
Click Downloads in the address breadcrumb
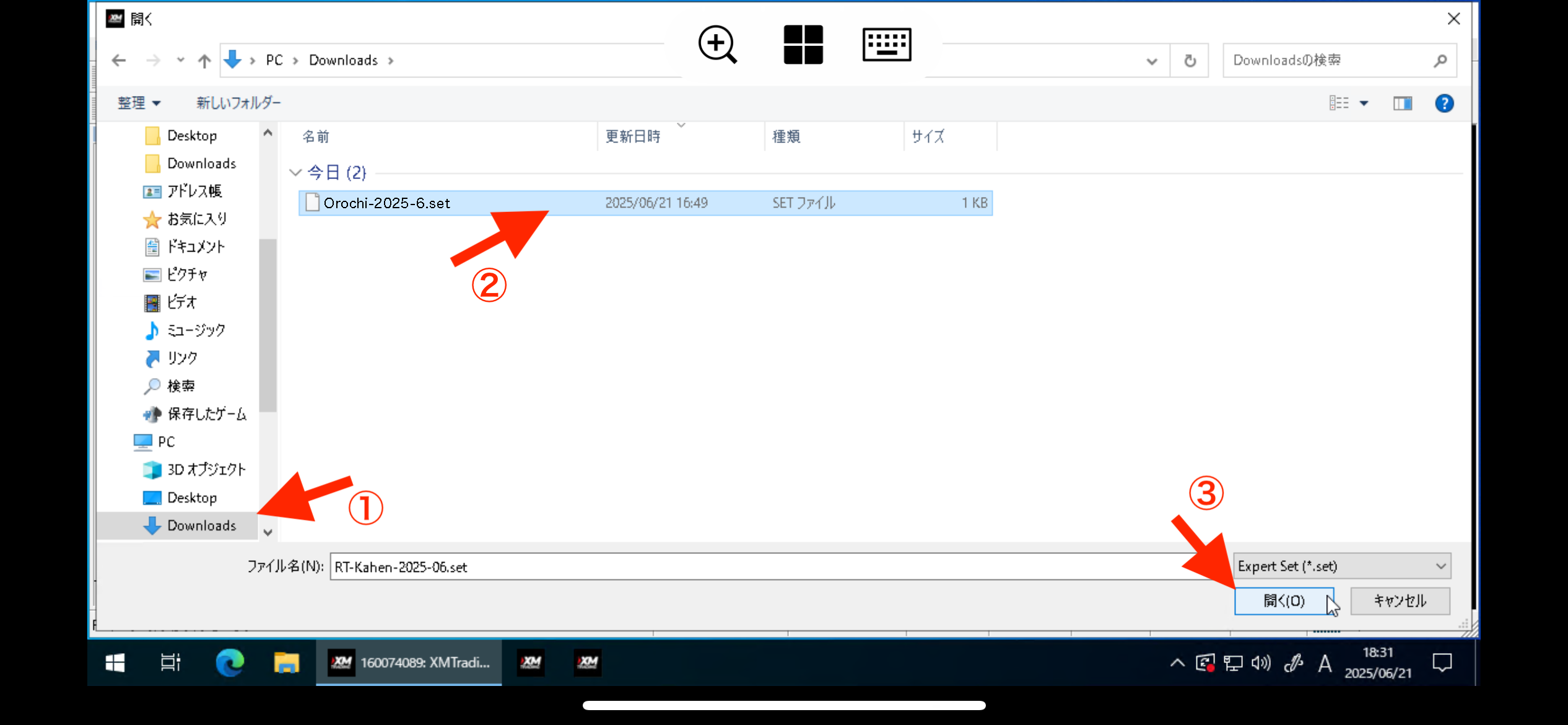343,60
